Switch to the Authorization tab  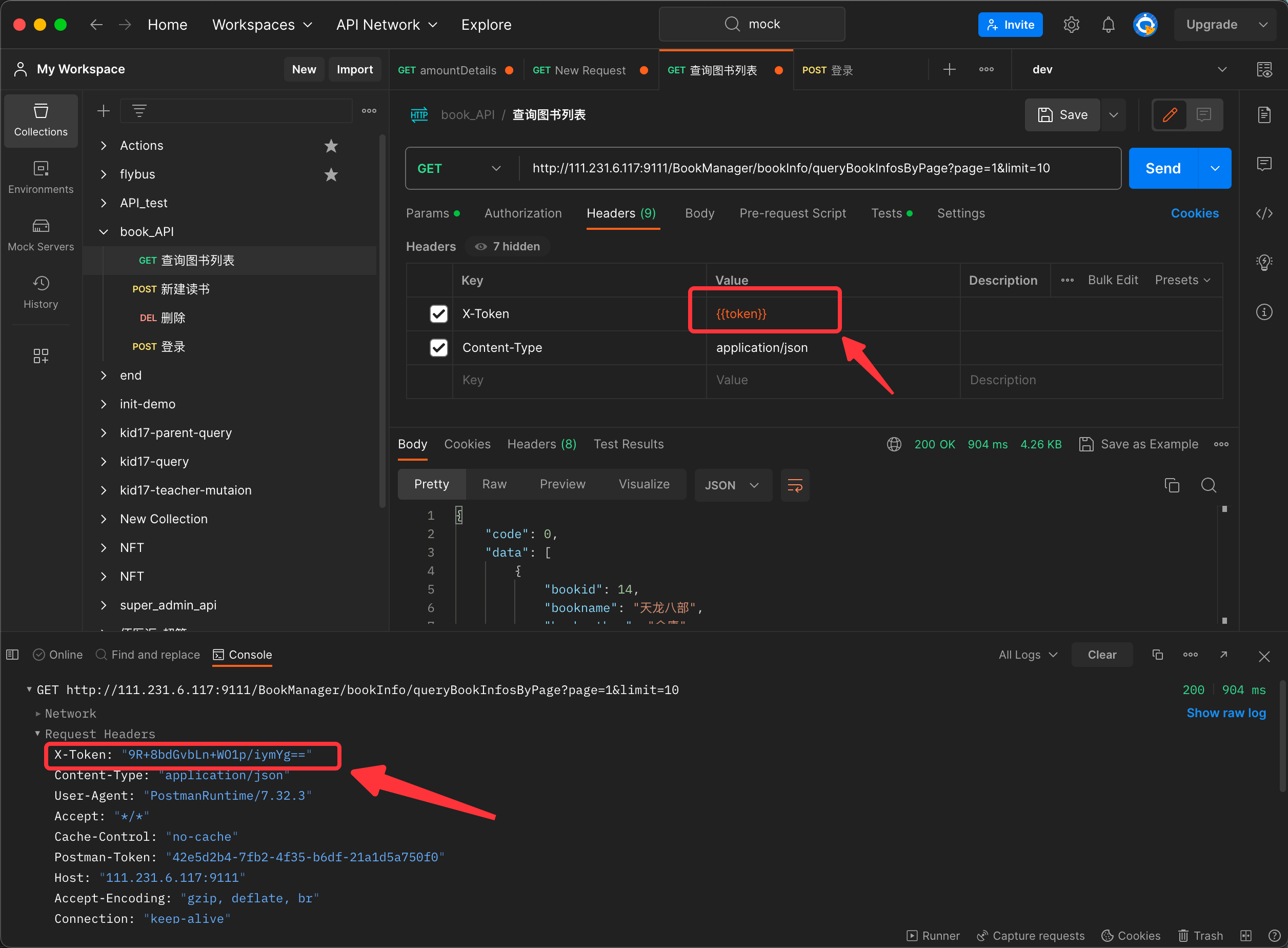(522, 213)
